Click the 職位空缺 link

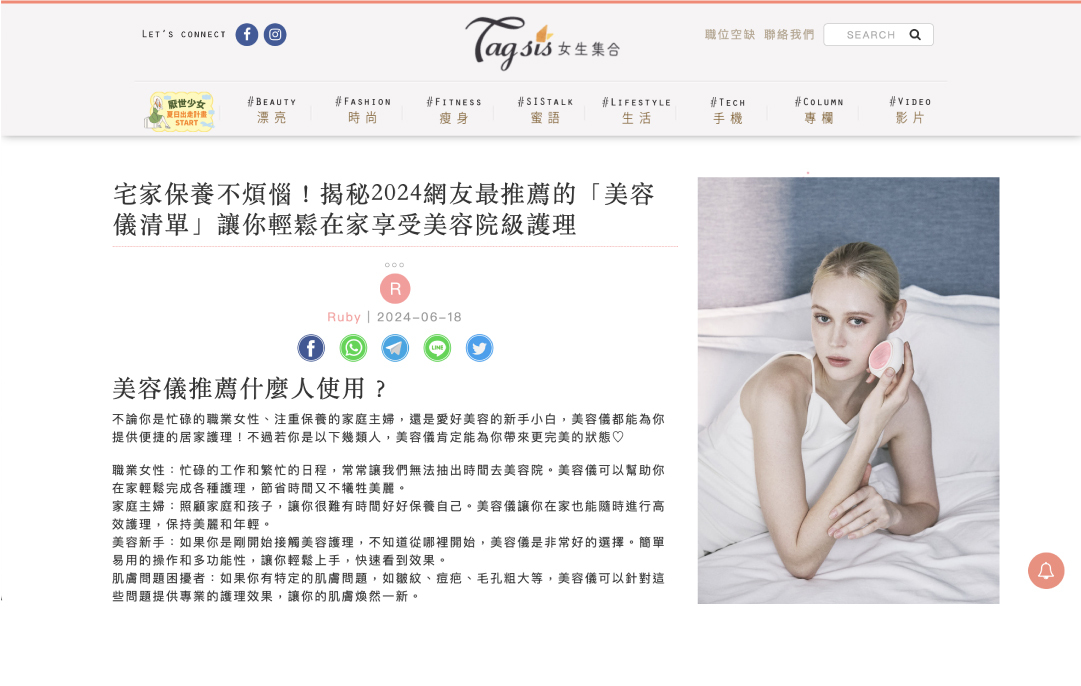pyautogui.click(x=729, y=34)
